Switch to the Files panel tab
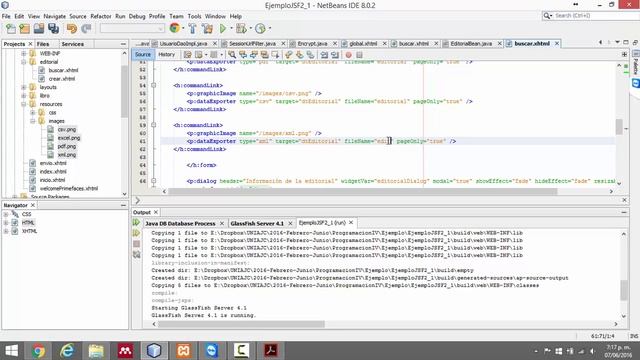640x360 pixels. 43,44
